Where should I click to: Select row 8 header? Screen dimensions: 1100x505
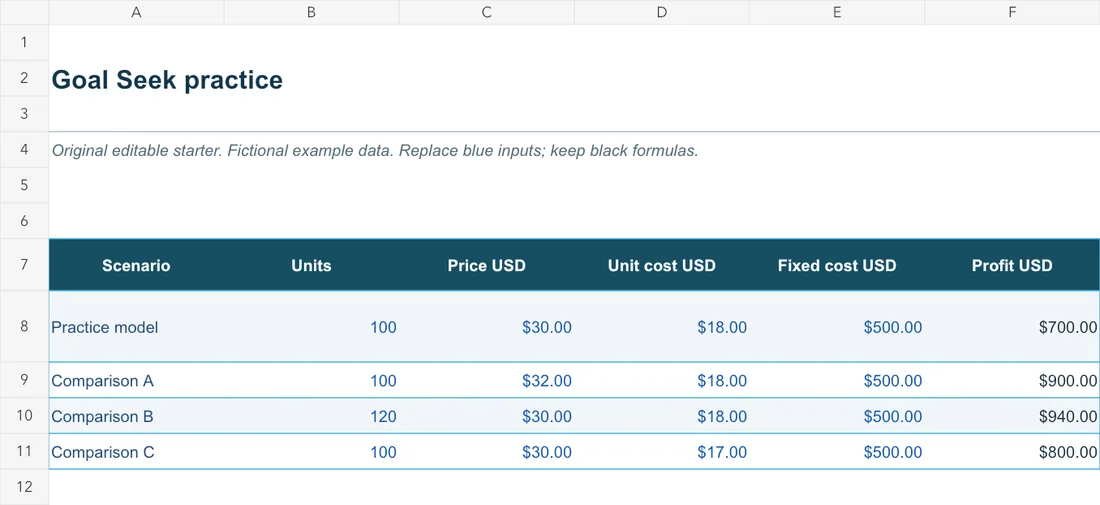click(24, 326)
